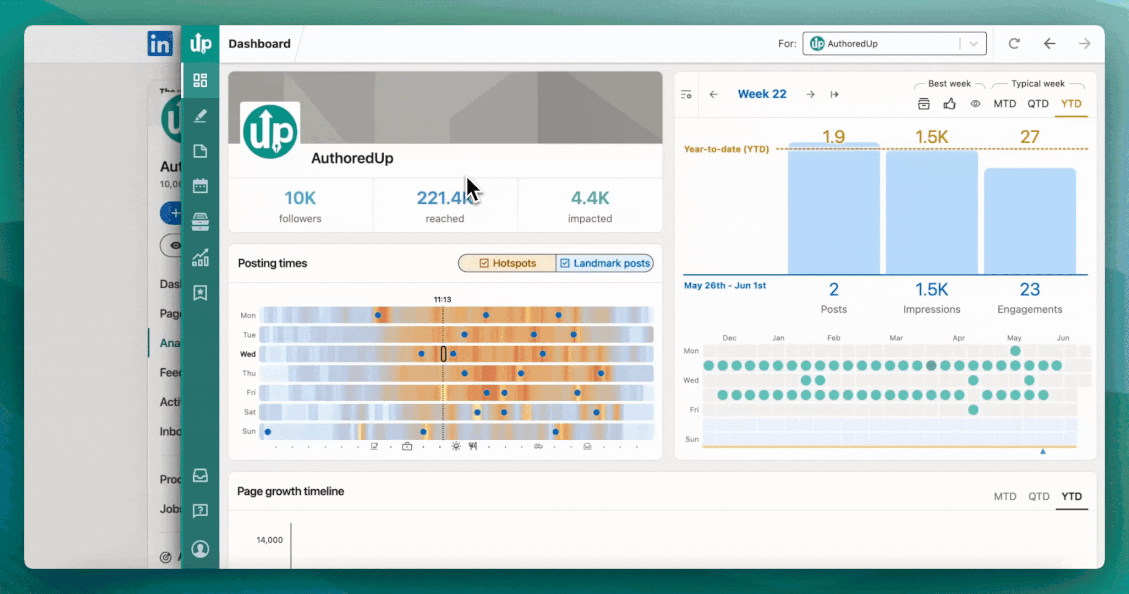Click the 14,000 axis value
1129x594 pixels.
(x=269, y=540)
